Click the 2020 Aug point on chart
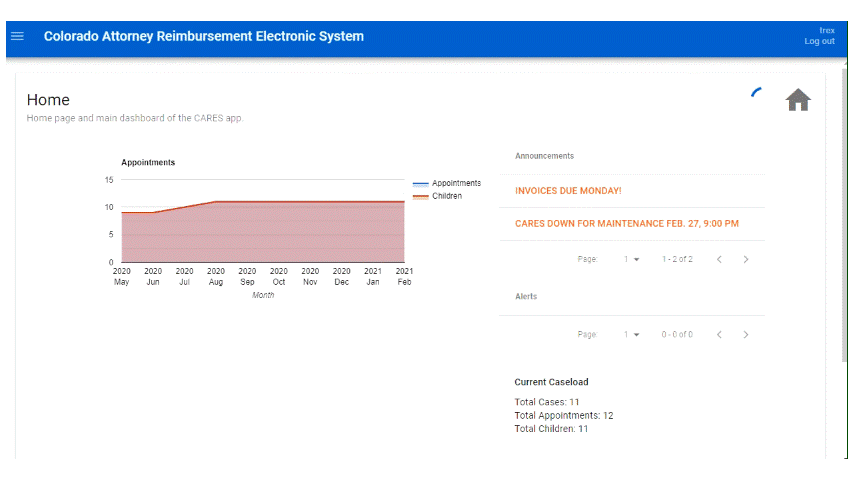The height and width of the screenshot is (480, 853). click(x=216, y=202)
